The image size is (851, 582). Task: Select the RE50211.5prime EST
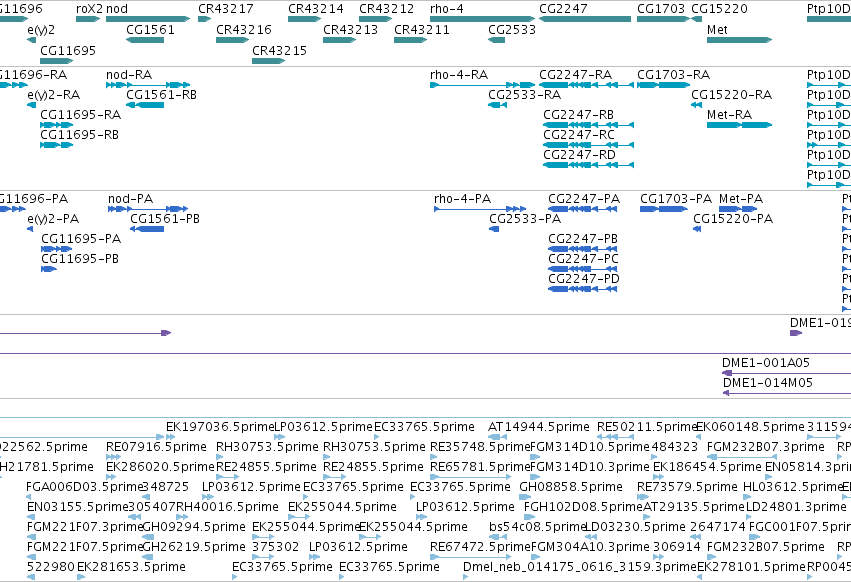pos(615,437)
